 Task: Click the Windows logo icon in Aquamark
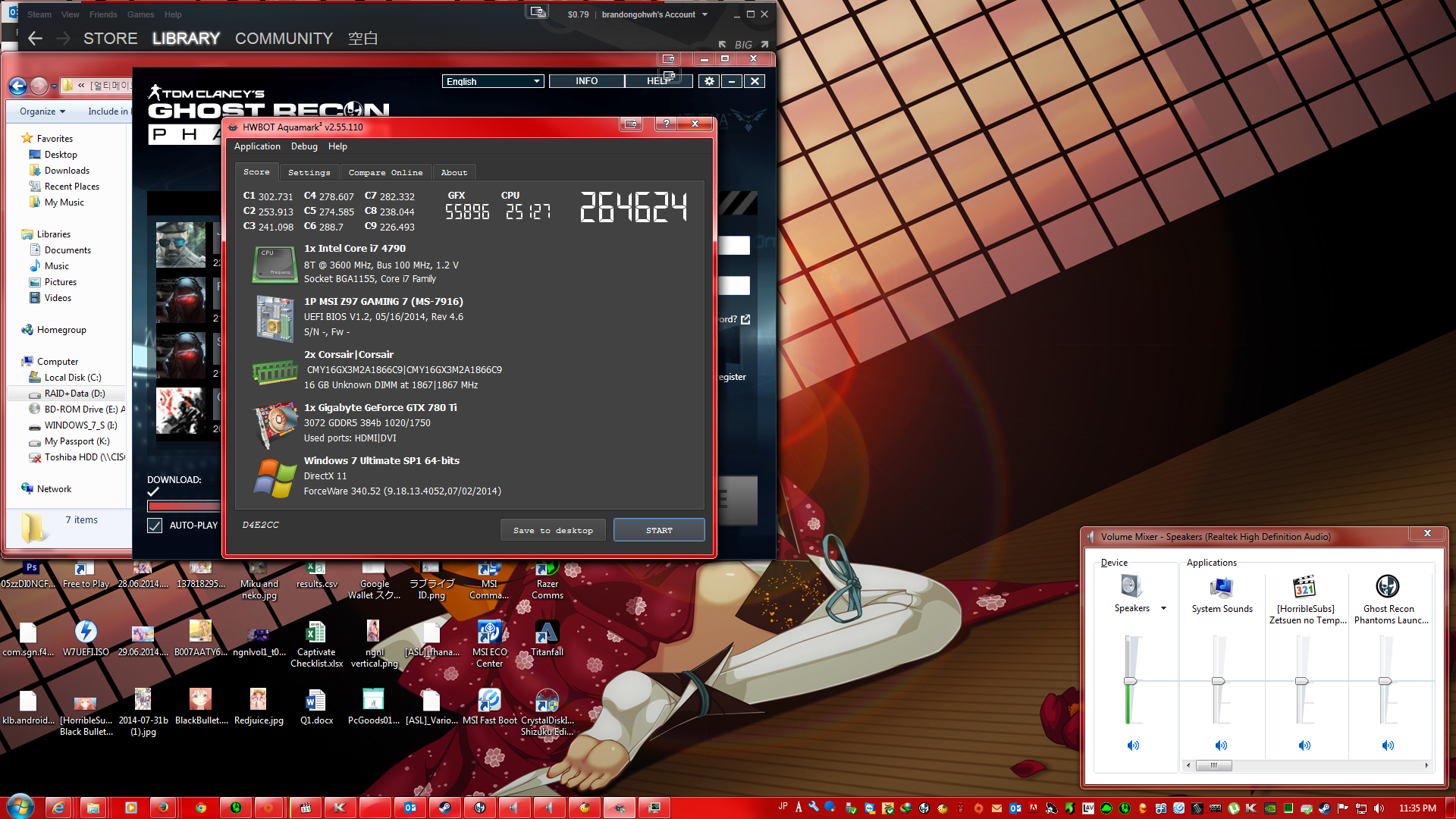coord(275,478)
